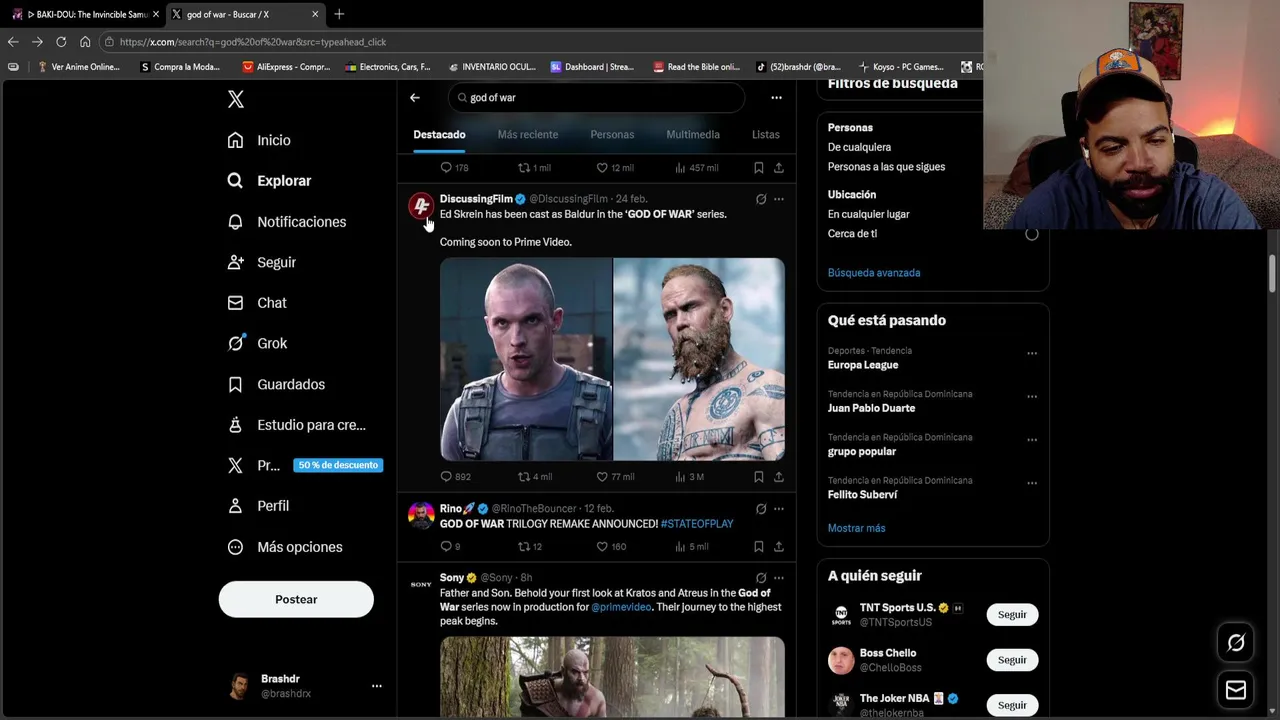The width and height of the screenshot is (1280, 720).
Task: Select the 'Cerca de ti' radio button
Action: point(1031,234)
